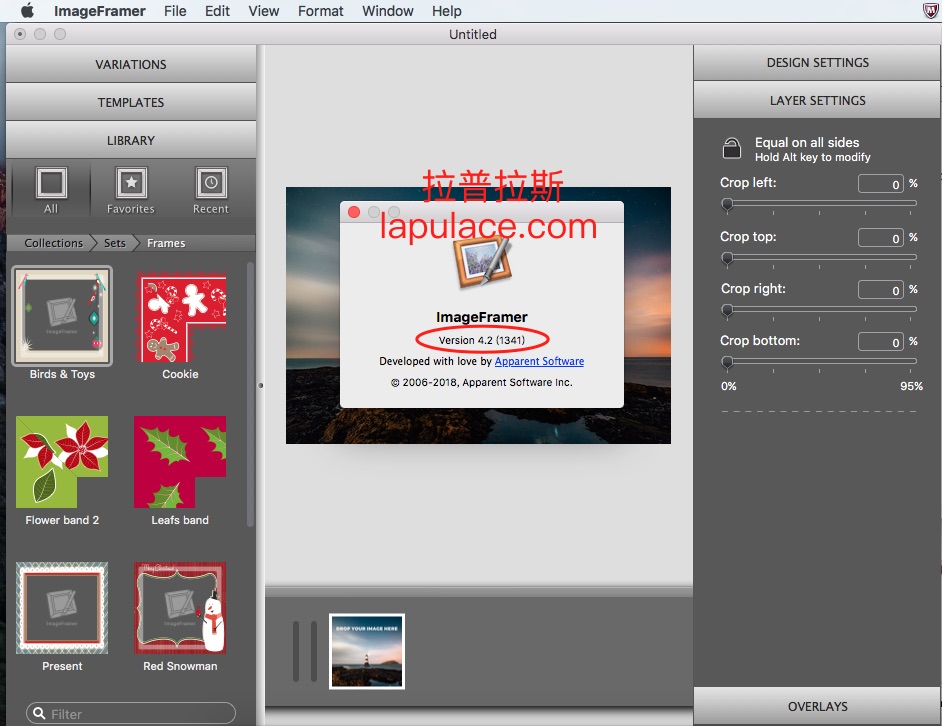Click the ImageFramer app icon in About dialog
Viewport: 942px width, 726px height.
click(484, 261)
